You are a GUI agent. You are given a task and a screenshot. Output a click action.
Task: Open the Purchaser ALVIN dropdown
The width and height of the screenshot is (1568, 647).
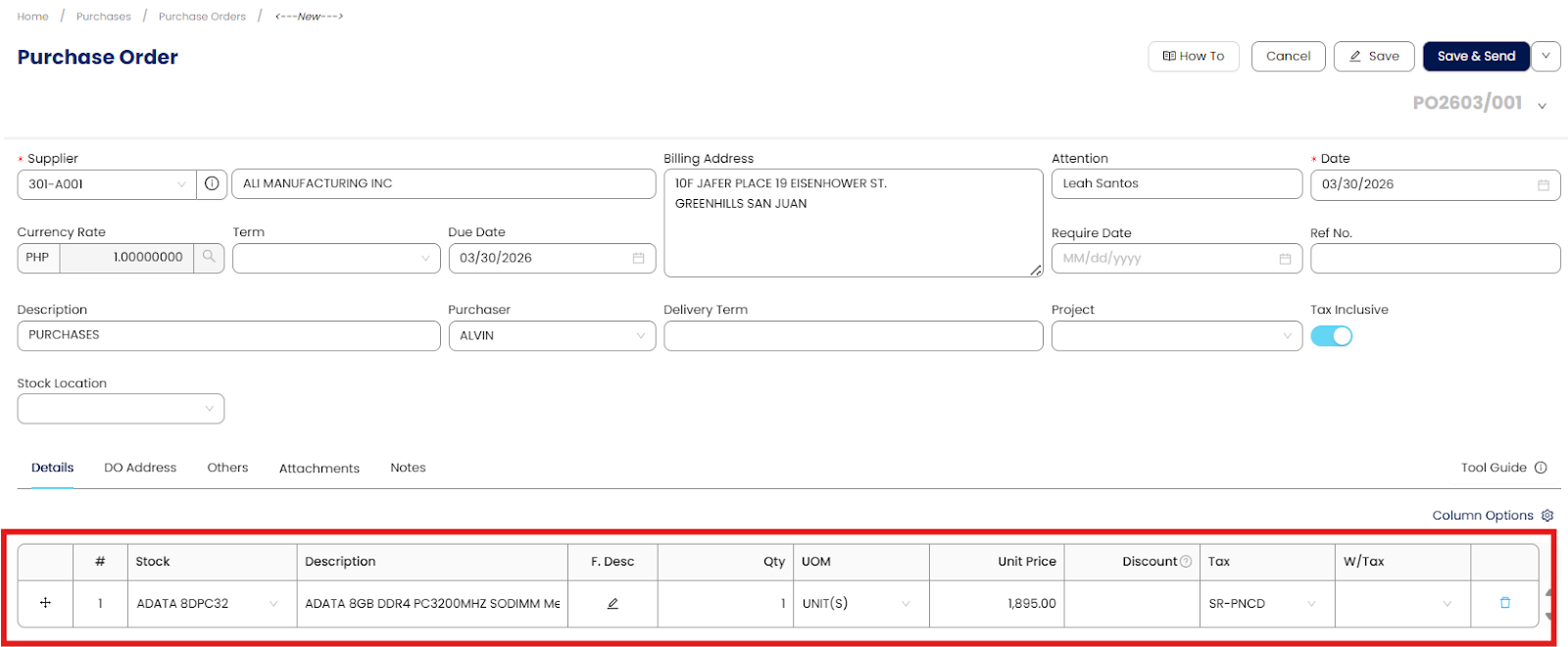[x=552, y=335]
